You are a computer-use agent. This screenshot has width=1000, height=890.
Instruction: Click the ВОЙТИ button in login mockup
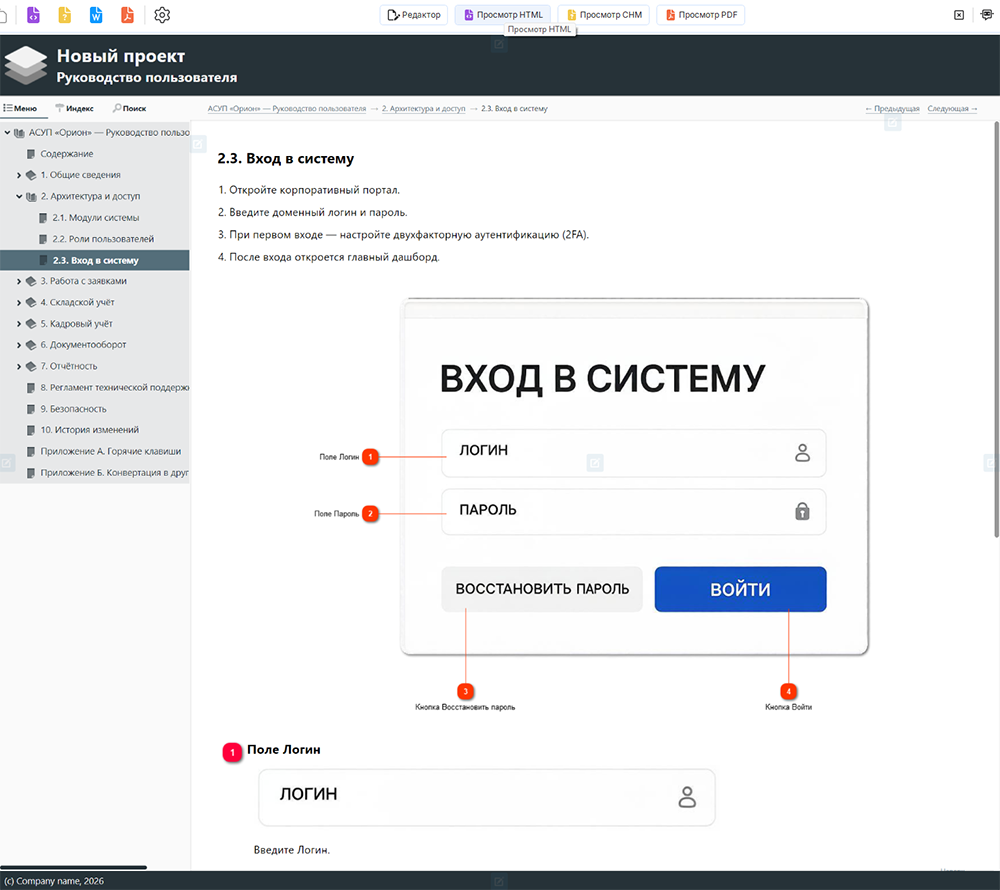(740, 589)
